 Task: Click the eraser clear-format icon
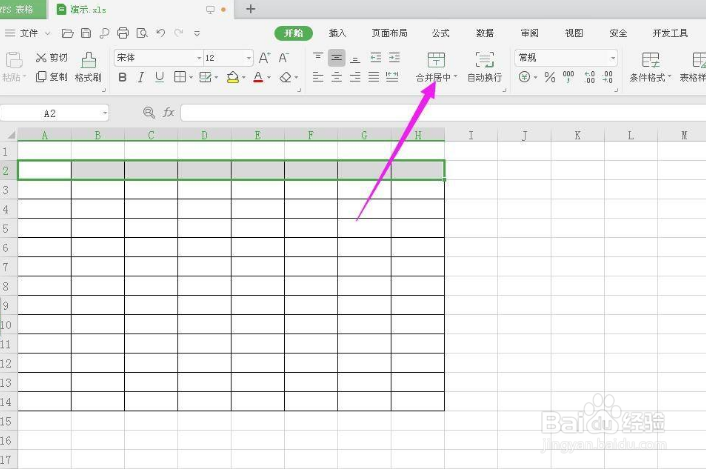tap(285, 77)
